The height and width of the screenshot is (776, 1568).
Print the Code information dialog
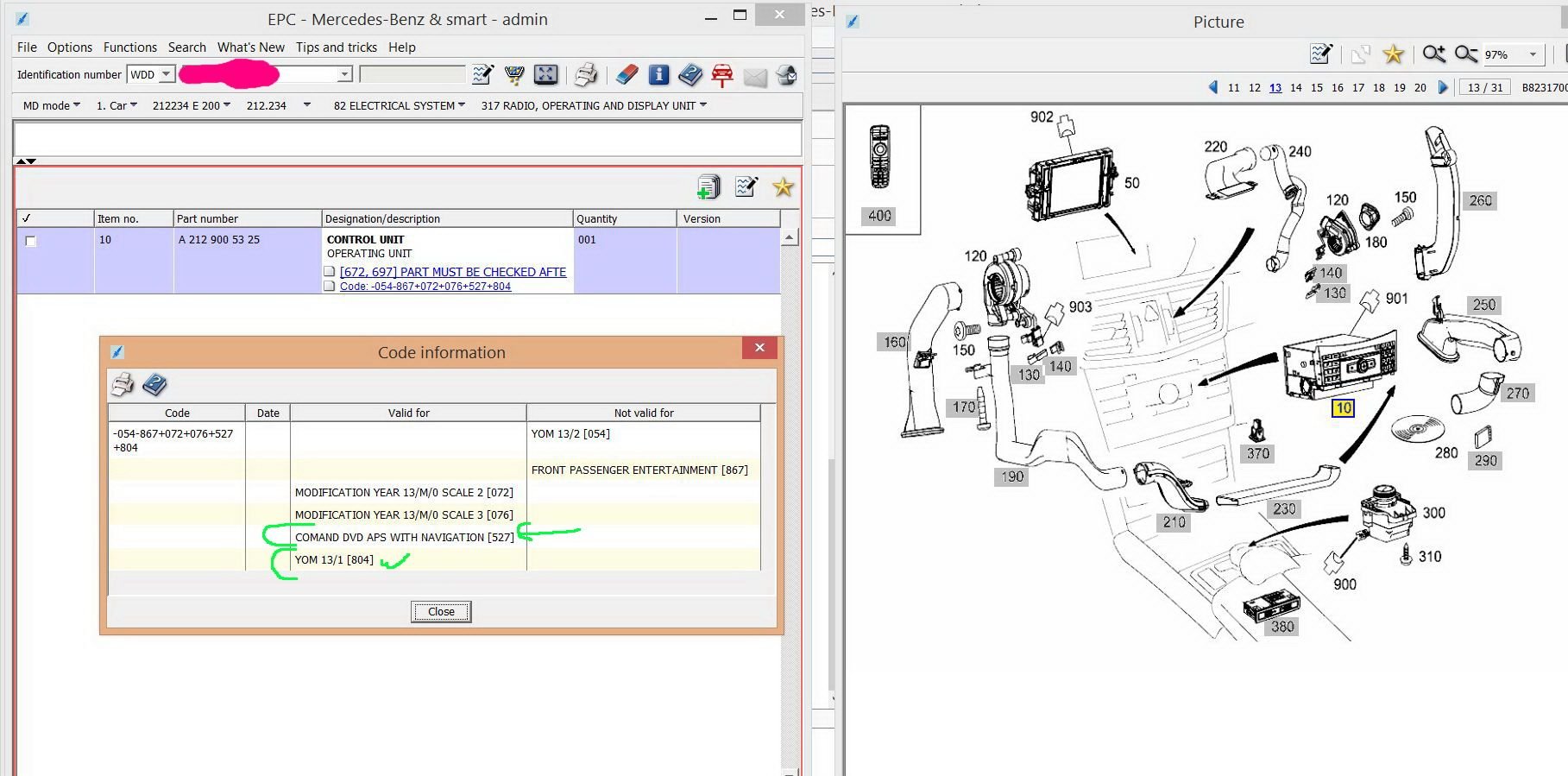[x=123, y=384]
